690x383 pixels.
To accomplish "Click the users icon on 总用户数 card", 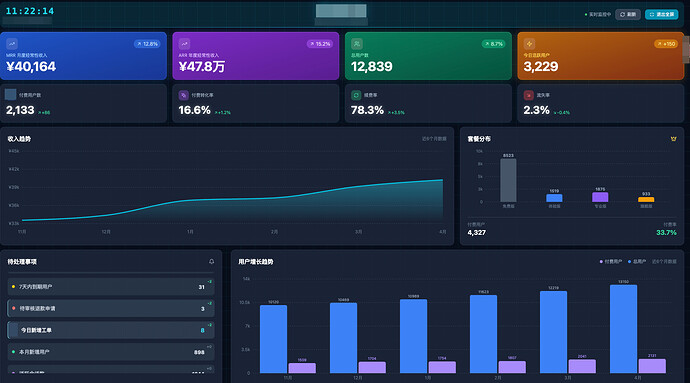I will 357,44.
